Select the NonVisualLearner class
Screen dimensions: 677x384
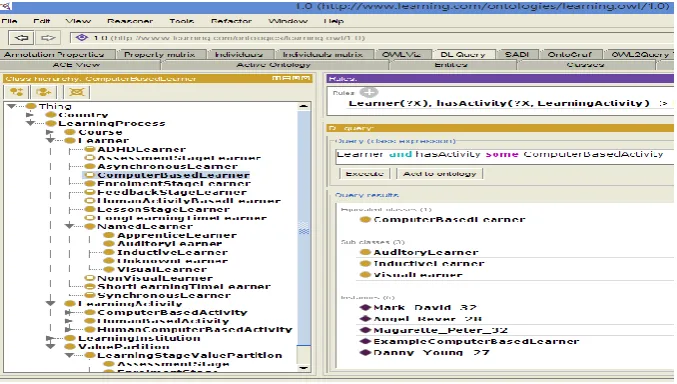pos(155,278)
